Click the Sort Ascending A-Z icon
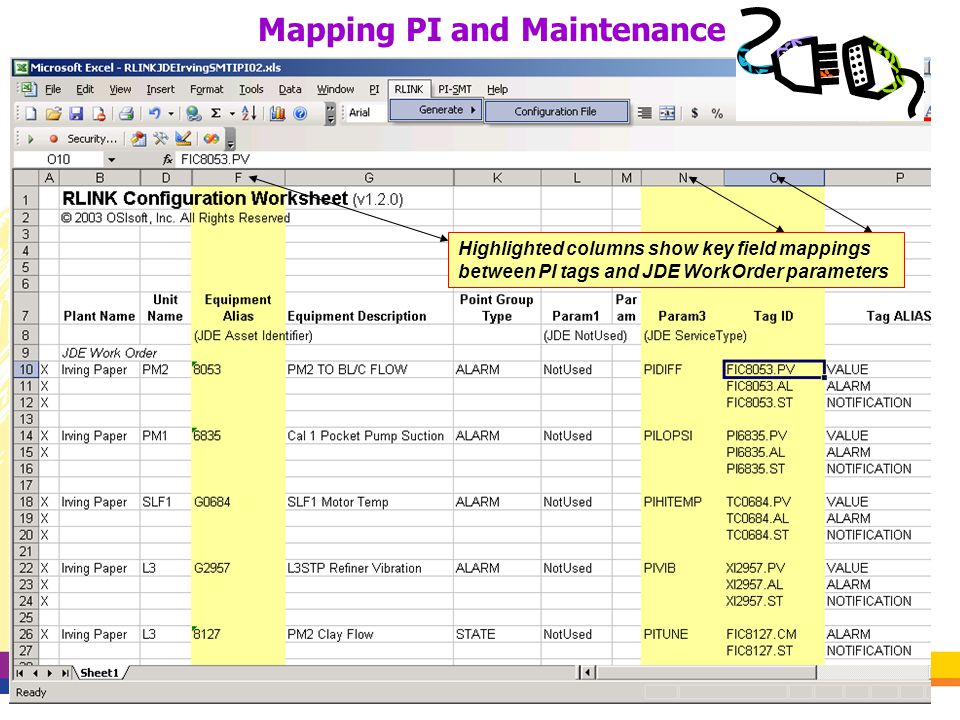The width and height of the screenshot is (960, 720). pos(249,113)
